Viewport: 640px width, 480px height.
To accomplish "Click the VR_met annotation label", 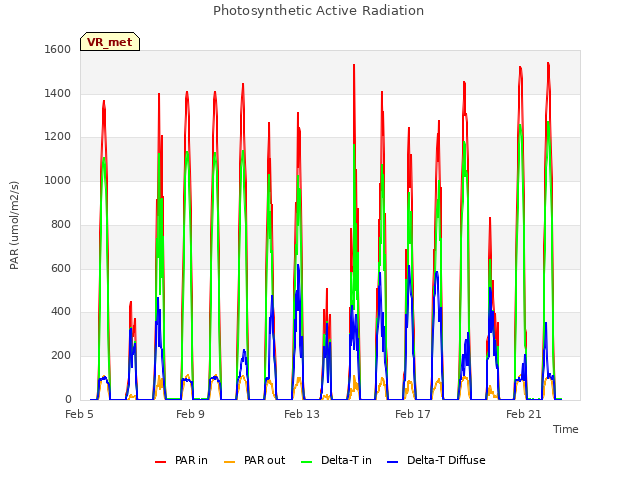I will pyautogui.click(x=110, y=42).
